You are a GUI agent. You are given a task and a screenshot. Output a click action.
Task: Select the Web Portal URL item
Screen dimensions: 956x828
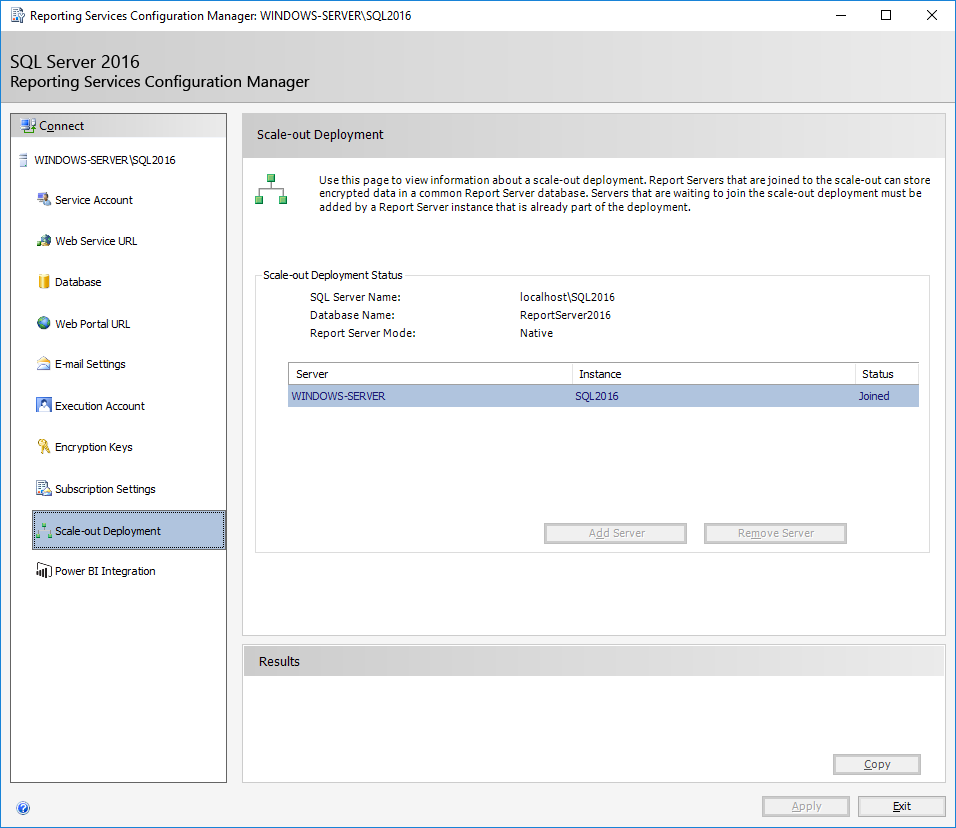coord(93,324)
